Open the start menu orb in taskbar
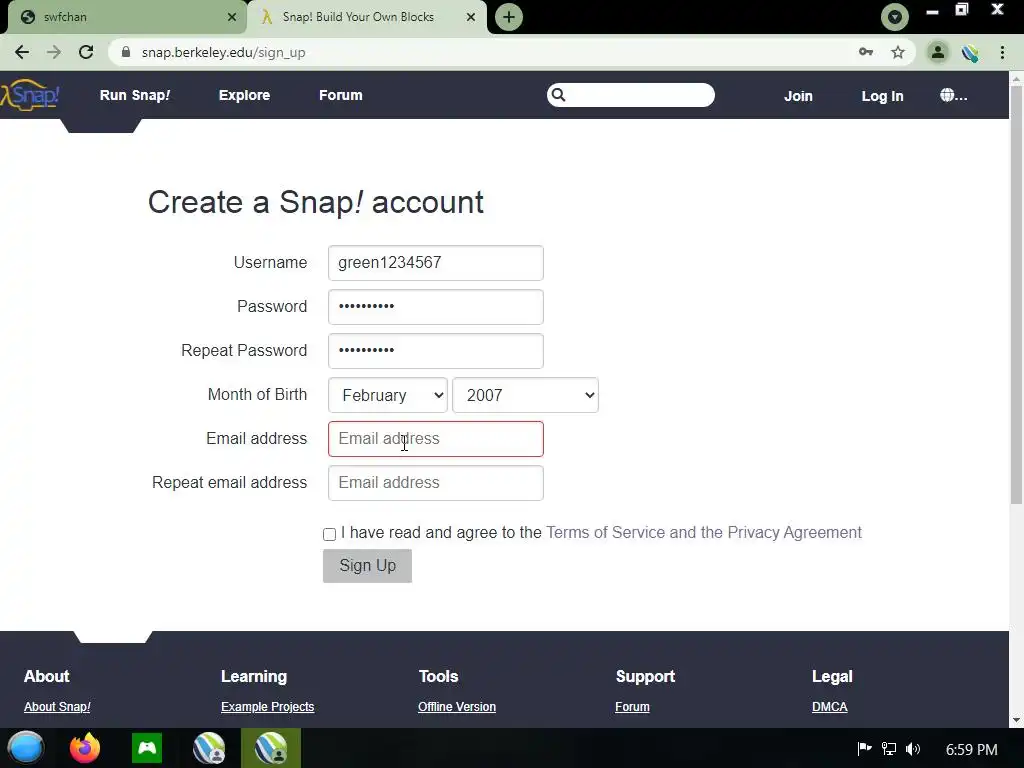Screen dimensions: 1024x768 tap(25, 748)
